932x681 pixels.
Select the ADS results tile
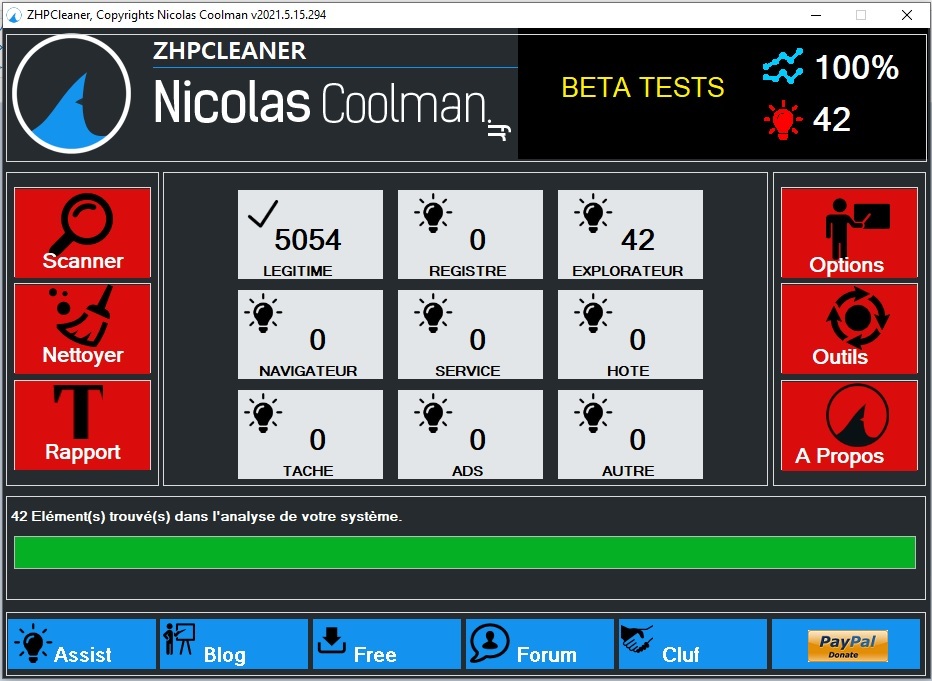coord(470,434)
